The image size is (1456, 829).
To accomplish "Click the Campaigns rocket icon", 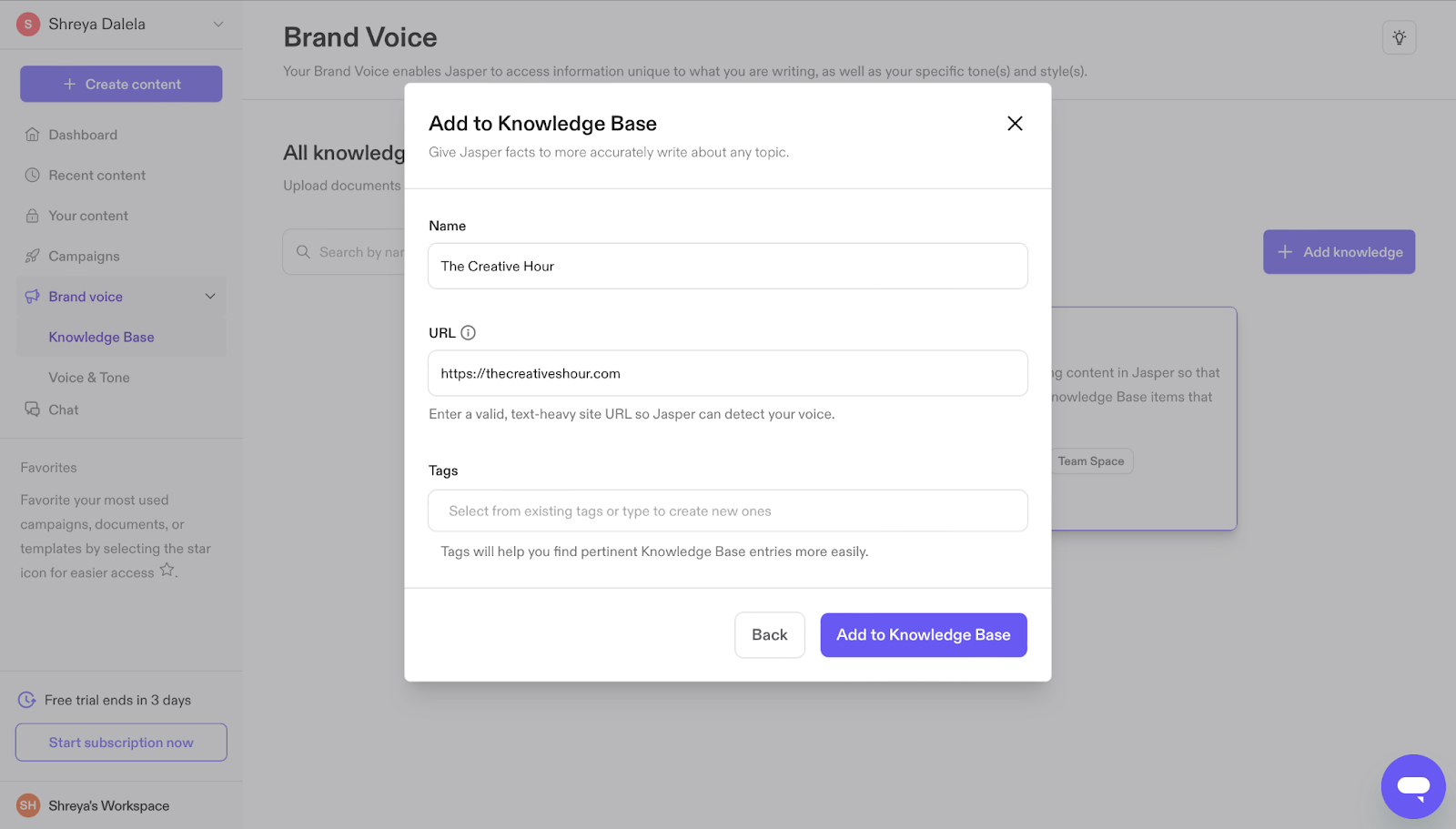I will [x=33, y=256].
